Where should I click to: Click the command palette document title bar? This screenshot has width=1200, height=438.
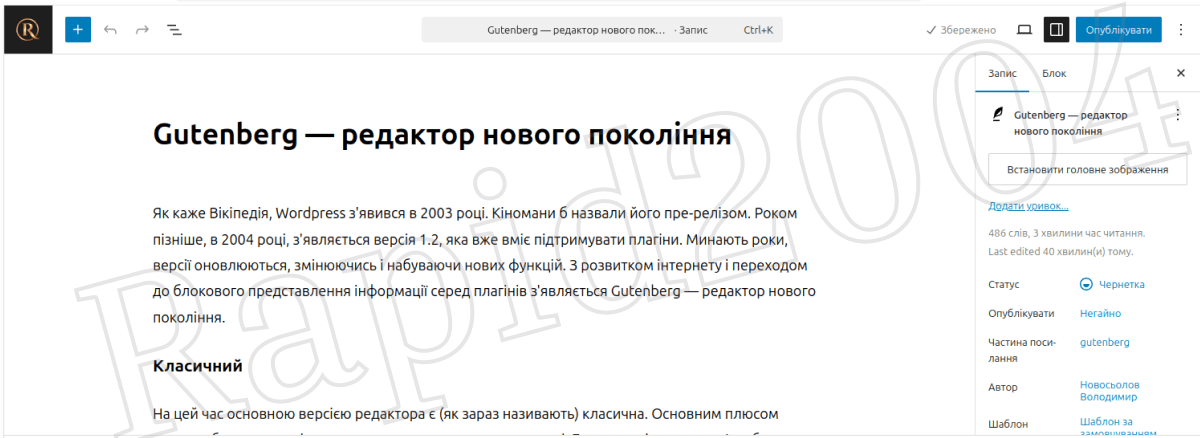click(x=601, y=30)
